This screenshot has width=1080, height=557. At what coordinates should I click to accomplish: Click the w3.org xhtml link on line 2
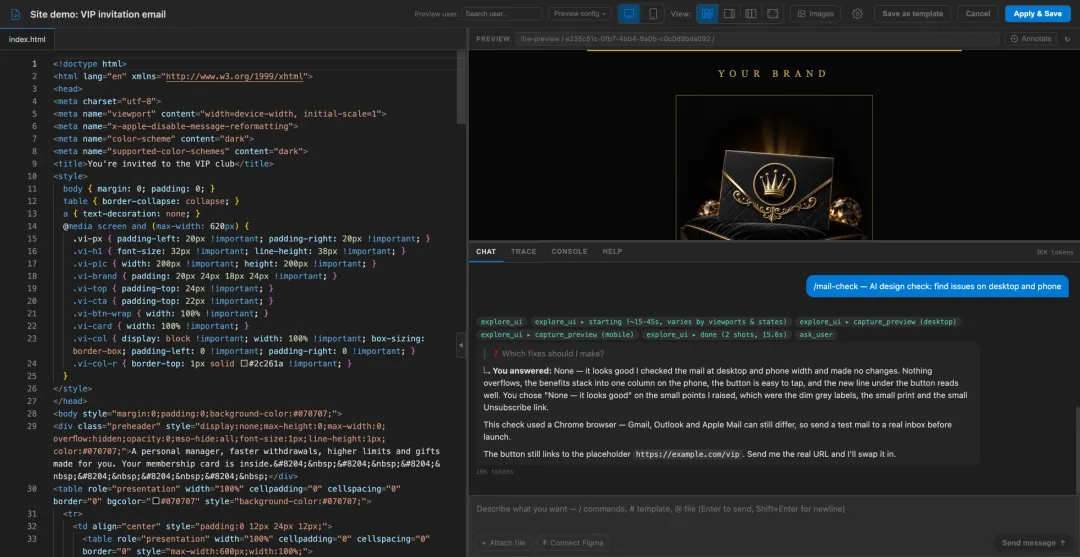coord(235,76)
